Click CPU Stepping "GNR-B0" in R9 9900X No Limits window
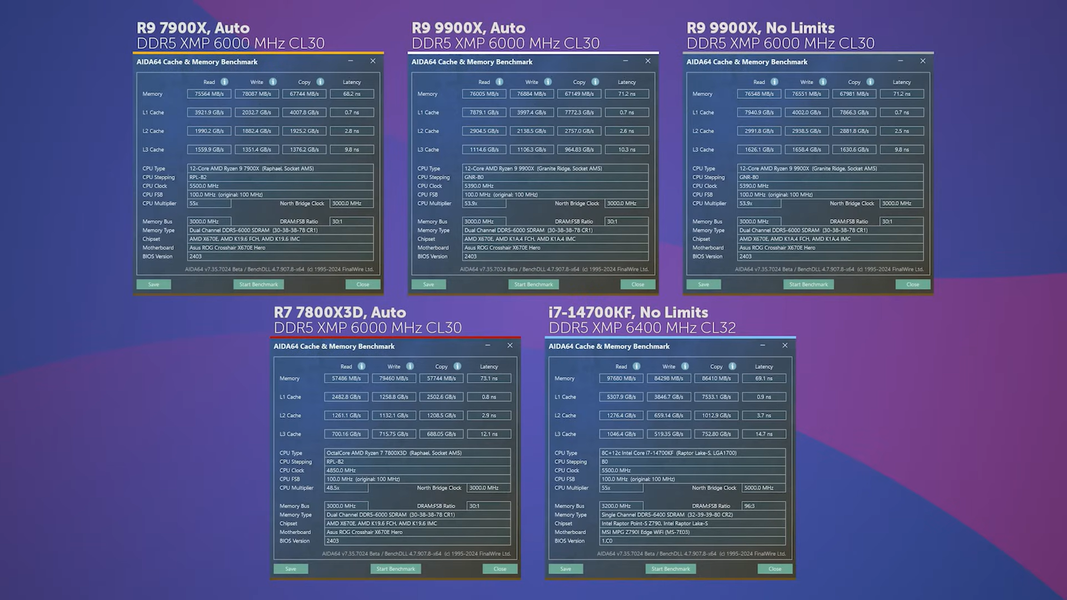The image size is (1067, 600). pyautogui.click(x=830, y=177)
